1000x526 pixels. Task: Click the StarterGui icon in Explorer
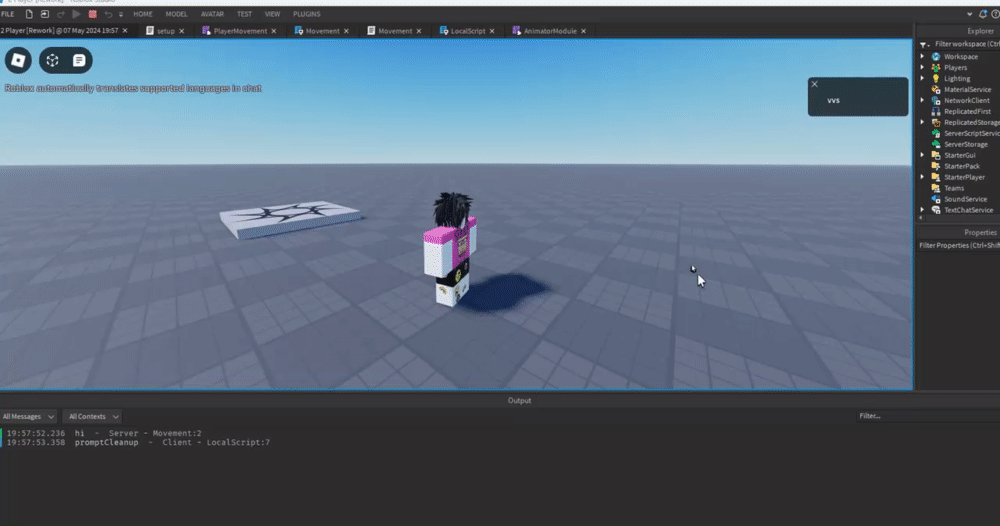pos(936,155)
